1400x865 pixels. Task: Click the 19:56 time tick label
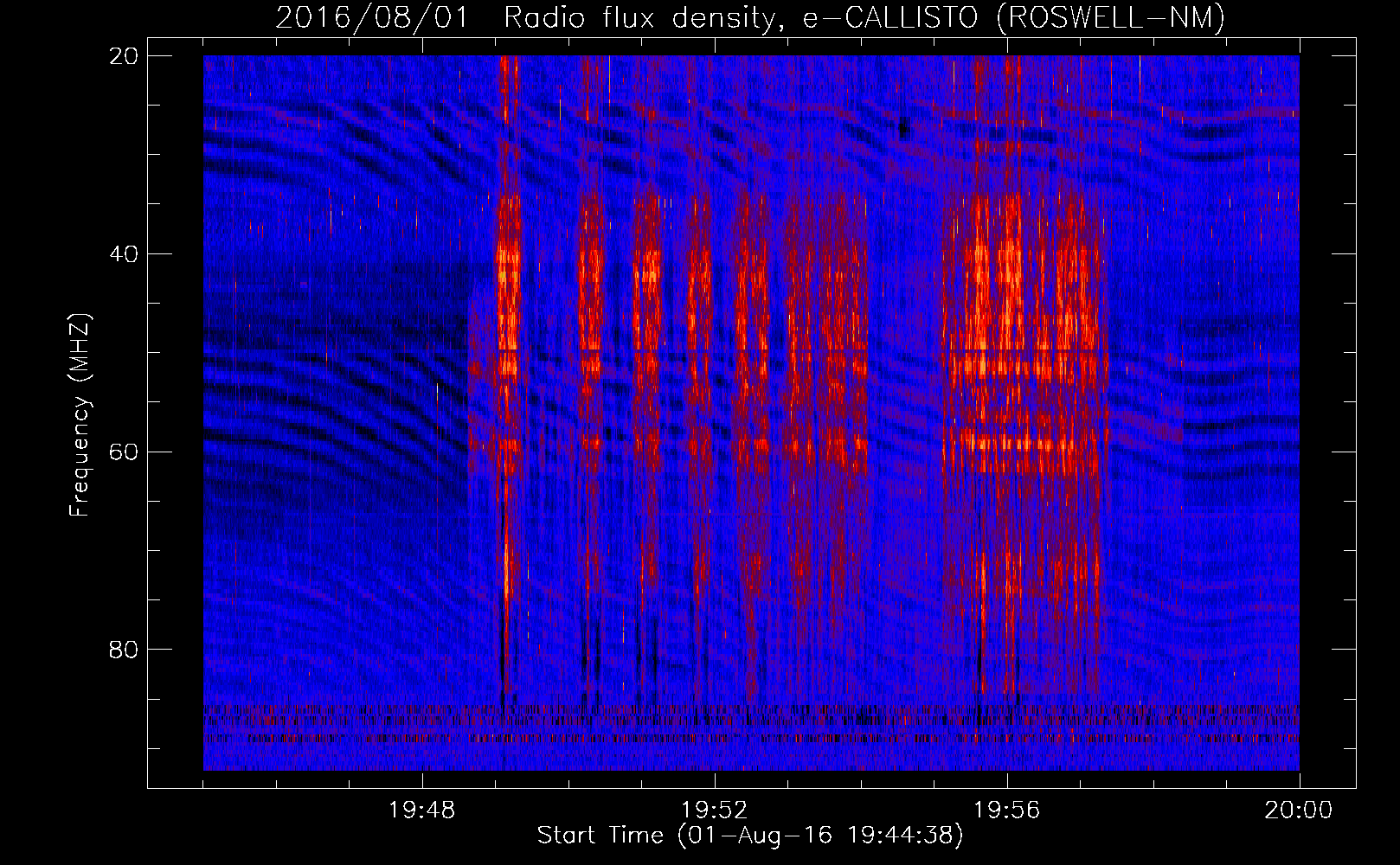tap(1007, 811)
